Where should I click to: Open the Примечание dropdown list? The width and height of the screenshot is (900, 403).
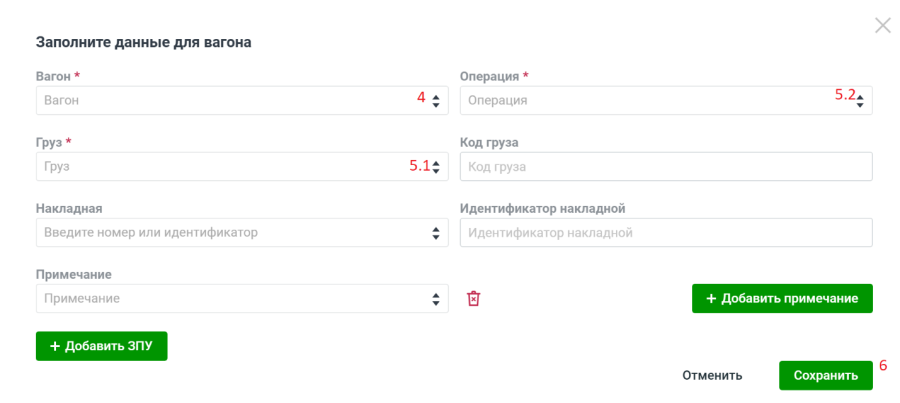click(435, 299)
